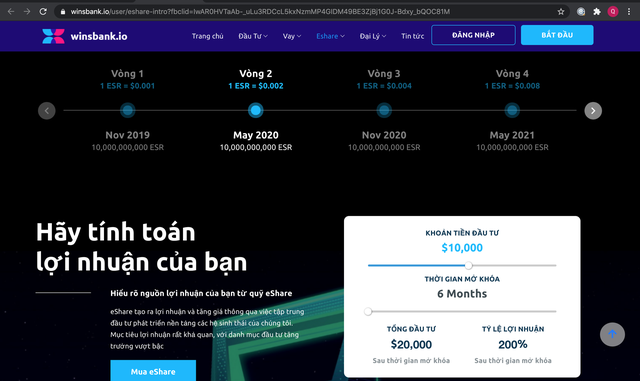
Task: Click the Mua eShare button
Action: click(x=153, y=370)
